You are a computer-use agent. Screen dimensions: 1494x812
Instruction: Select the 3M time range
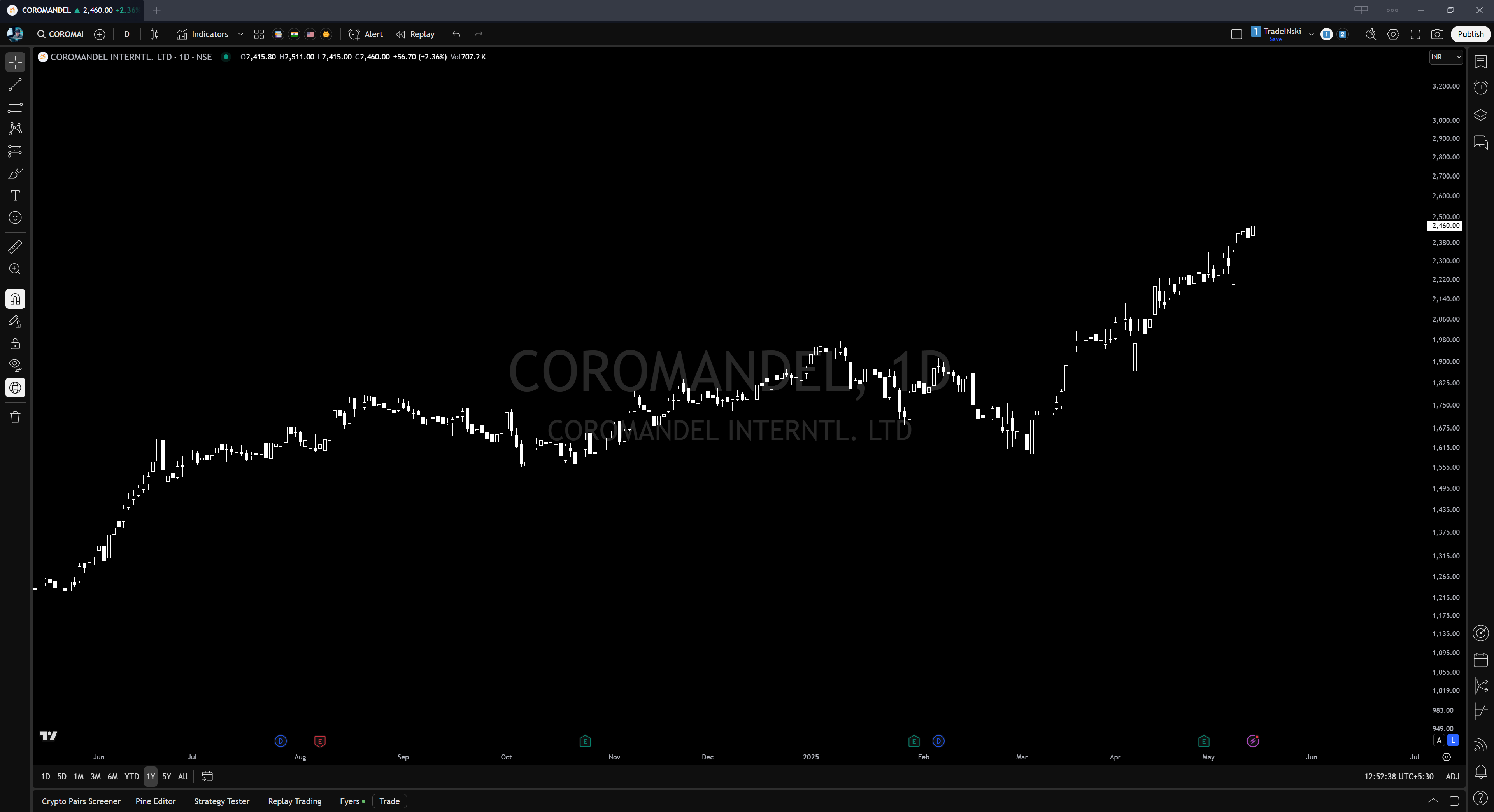tap(96, 777)
